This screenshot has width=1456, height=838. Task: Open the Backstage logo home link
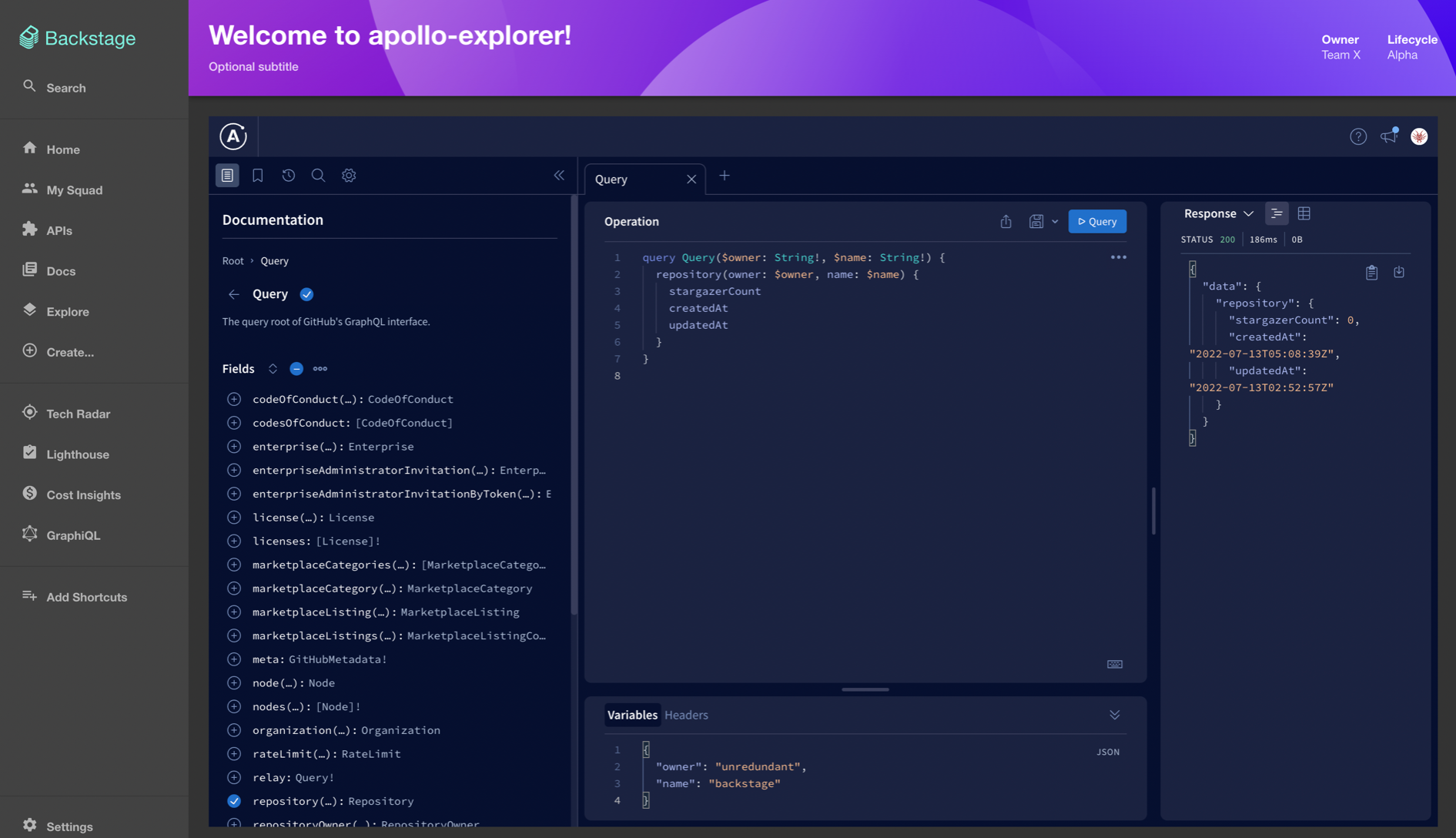[78, 38]
